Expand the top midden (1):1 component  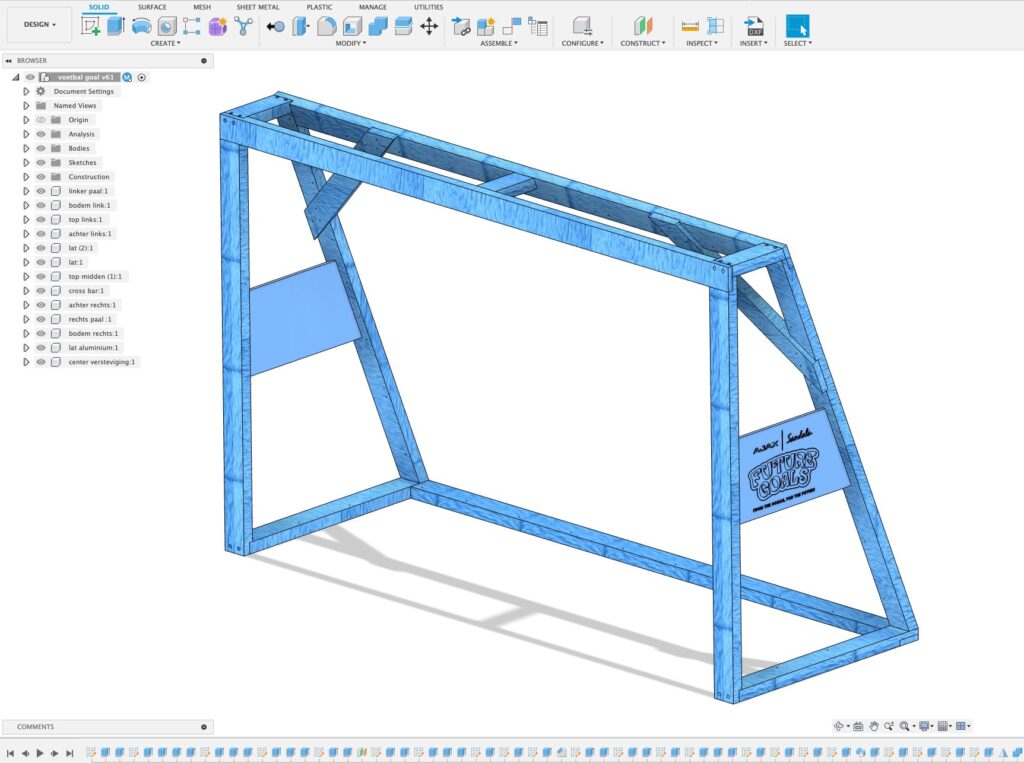pos(26,276)
